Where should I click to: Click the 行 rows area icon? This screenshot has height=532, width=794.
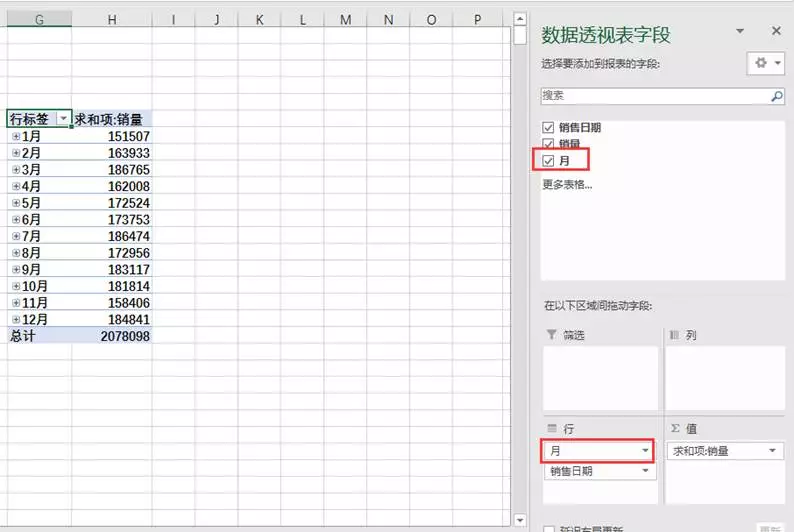[x=552, y=428]
